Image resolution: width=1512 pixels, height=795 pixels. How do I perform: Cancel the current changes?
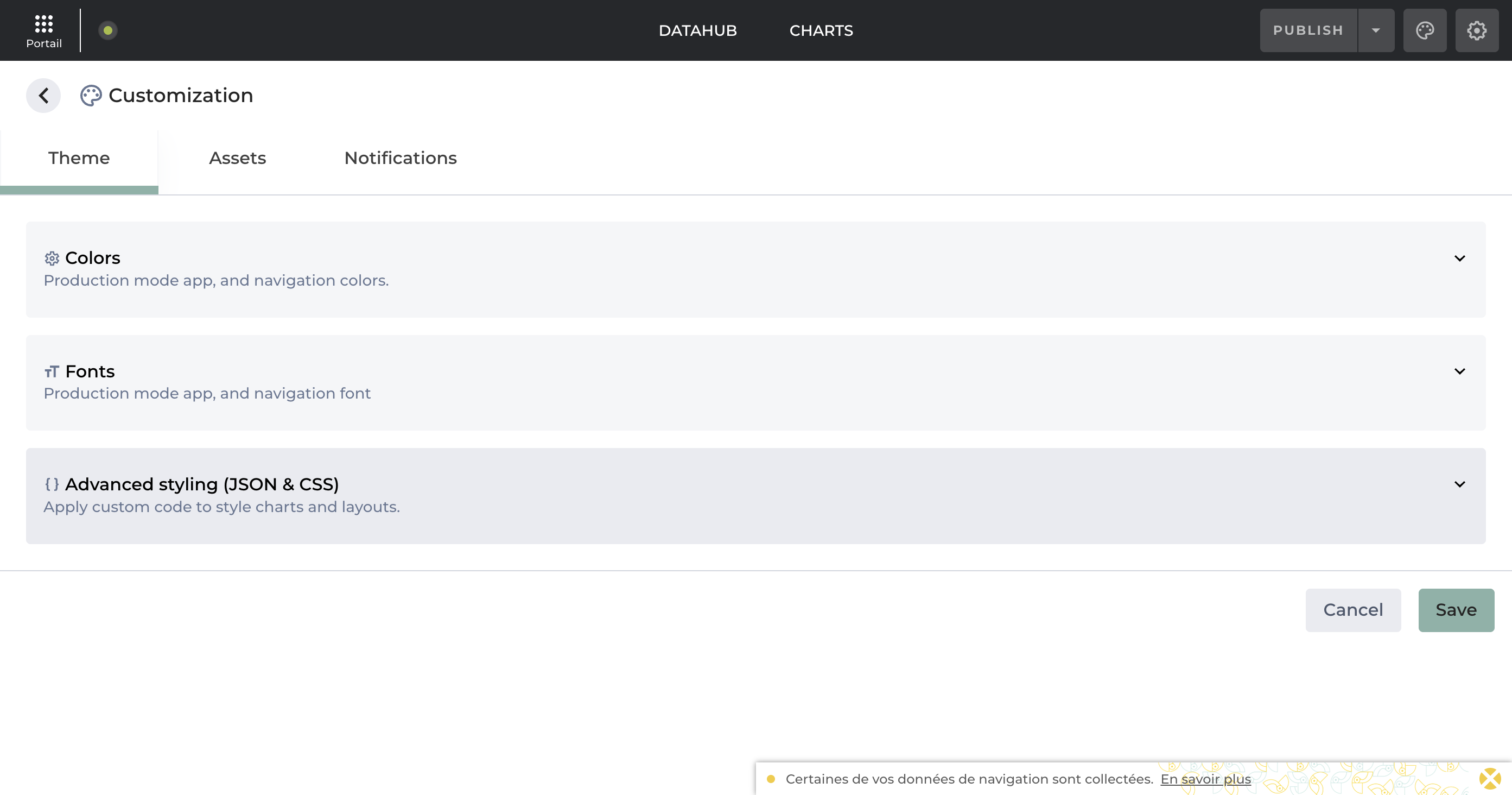(1353, 609)
